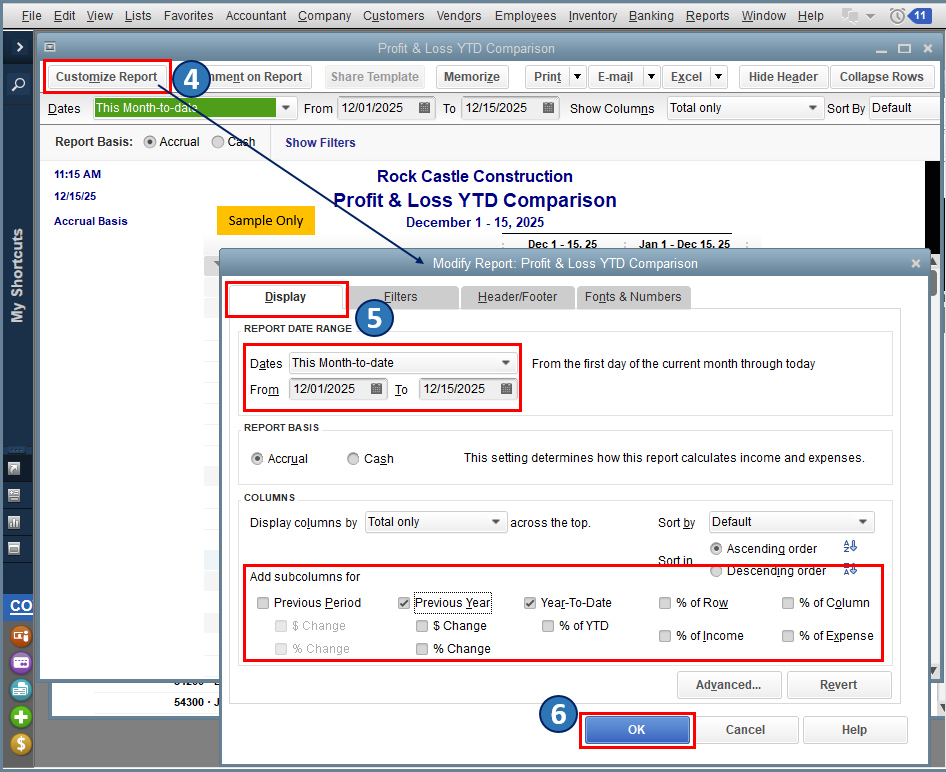Click the orange circular icon in sidebar
The width and height of the screenshot is (946, 772).
coord(21,636)
